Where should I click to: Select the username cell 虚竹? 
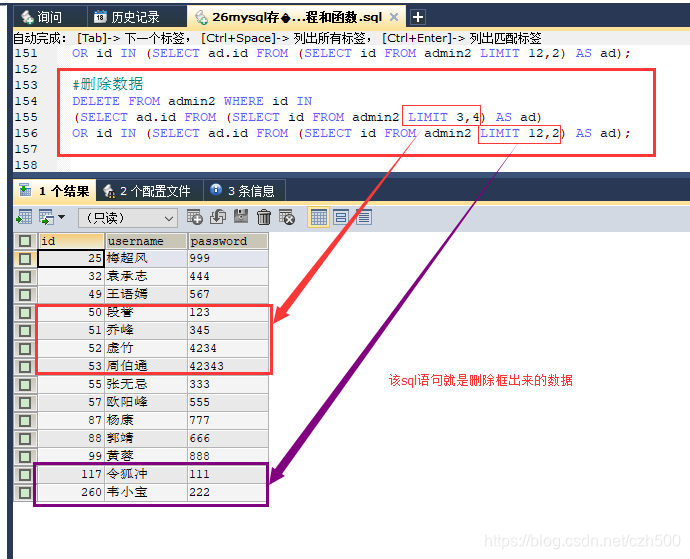pyautogui.click(x=146, y=349)
